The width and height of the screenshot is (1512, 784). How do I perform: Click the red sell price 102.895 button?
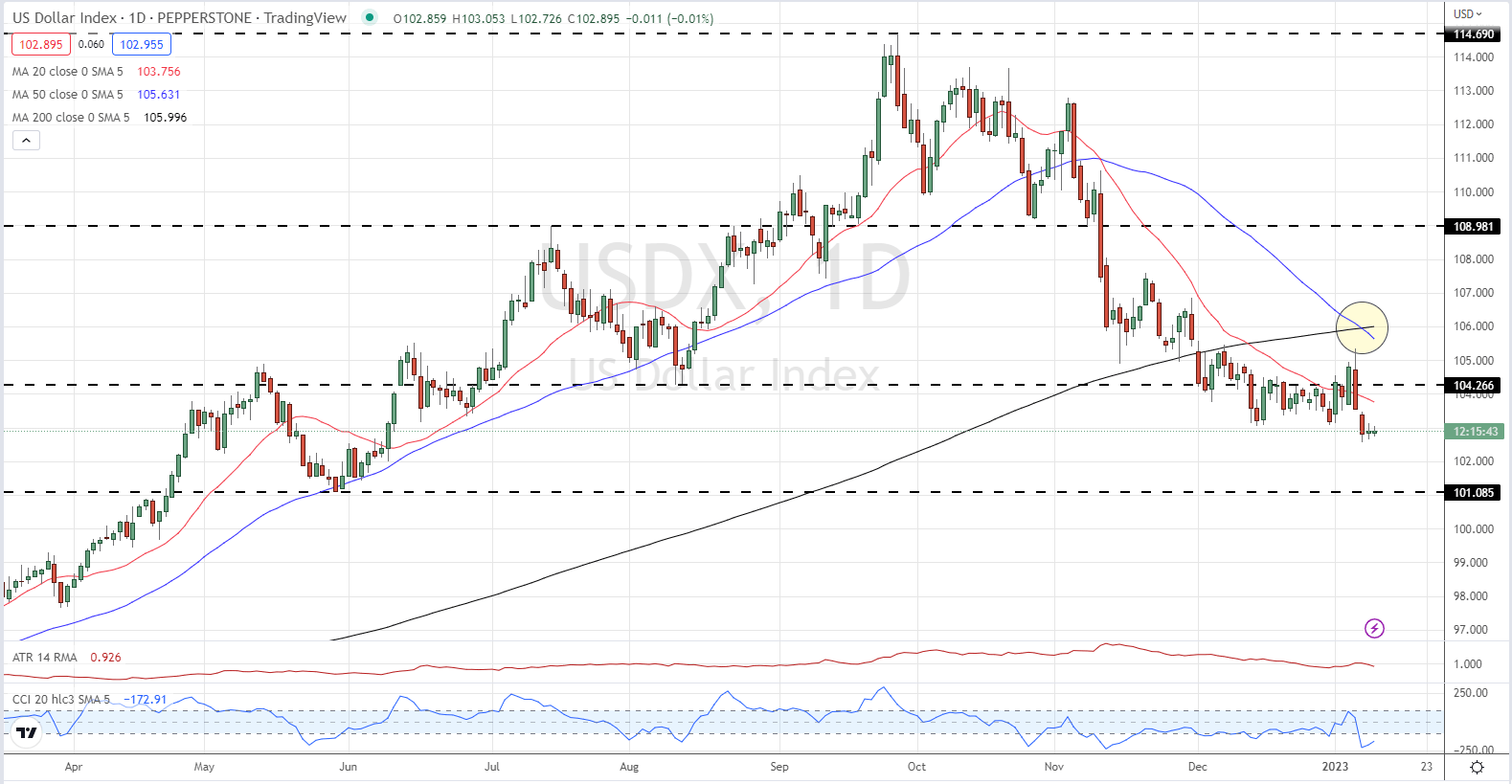pyautogui.click(x=41, y=45)
